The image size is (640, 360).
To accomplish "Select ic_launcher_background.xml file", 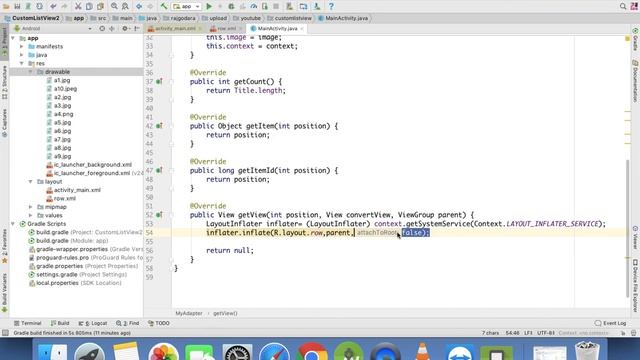I will [x=93, y=164].
